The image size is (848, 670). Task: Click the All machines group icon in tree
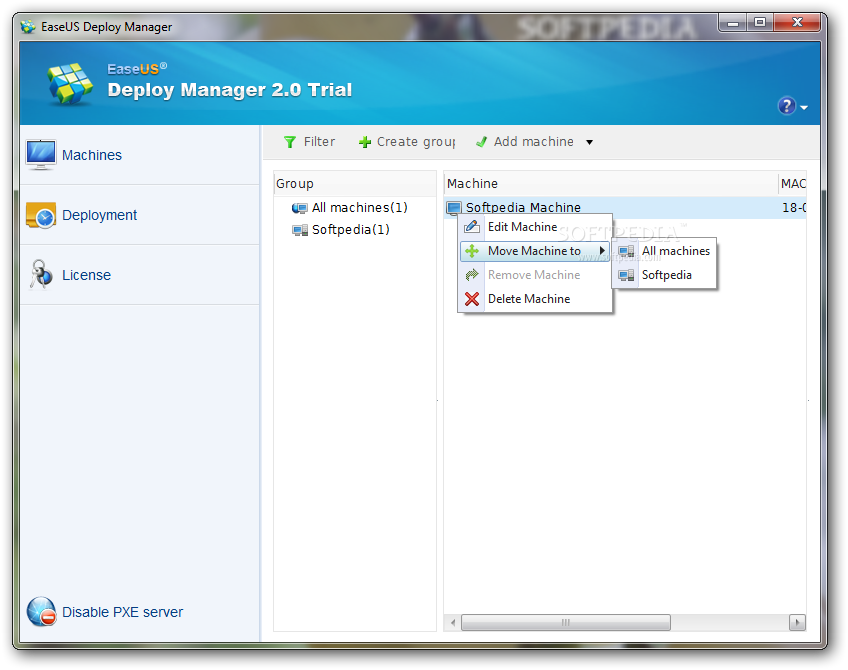(x=299, y=208)
